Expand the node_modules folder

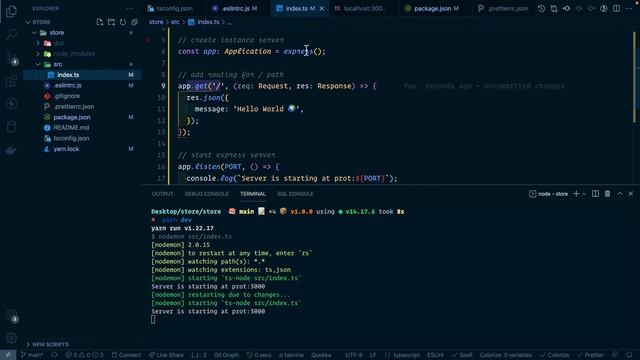38,54
